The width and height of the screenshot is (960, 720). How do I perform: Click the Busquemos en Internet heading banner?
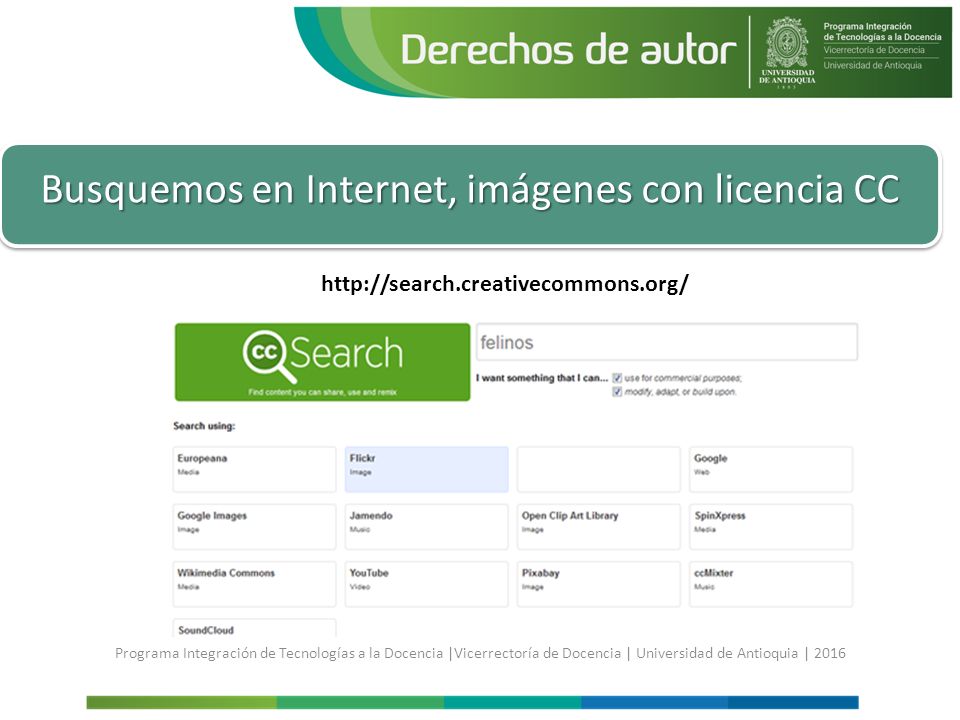470,195
